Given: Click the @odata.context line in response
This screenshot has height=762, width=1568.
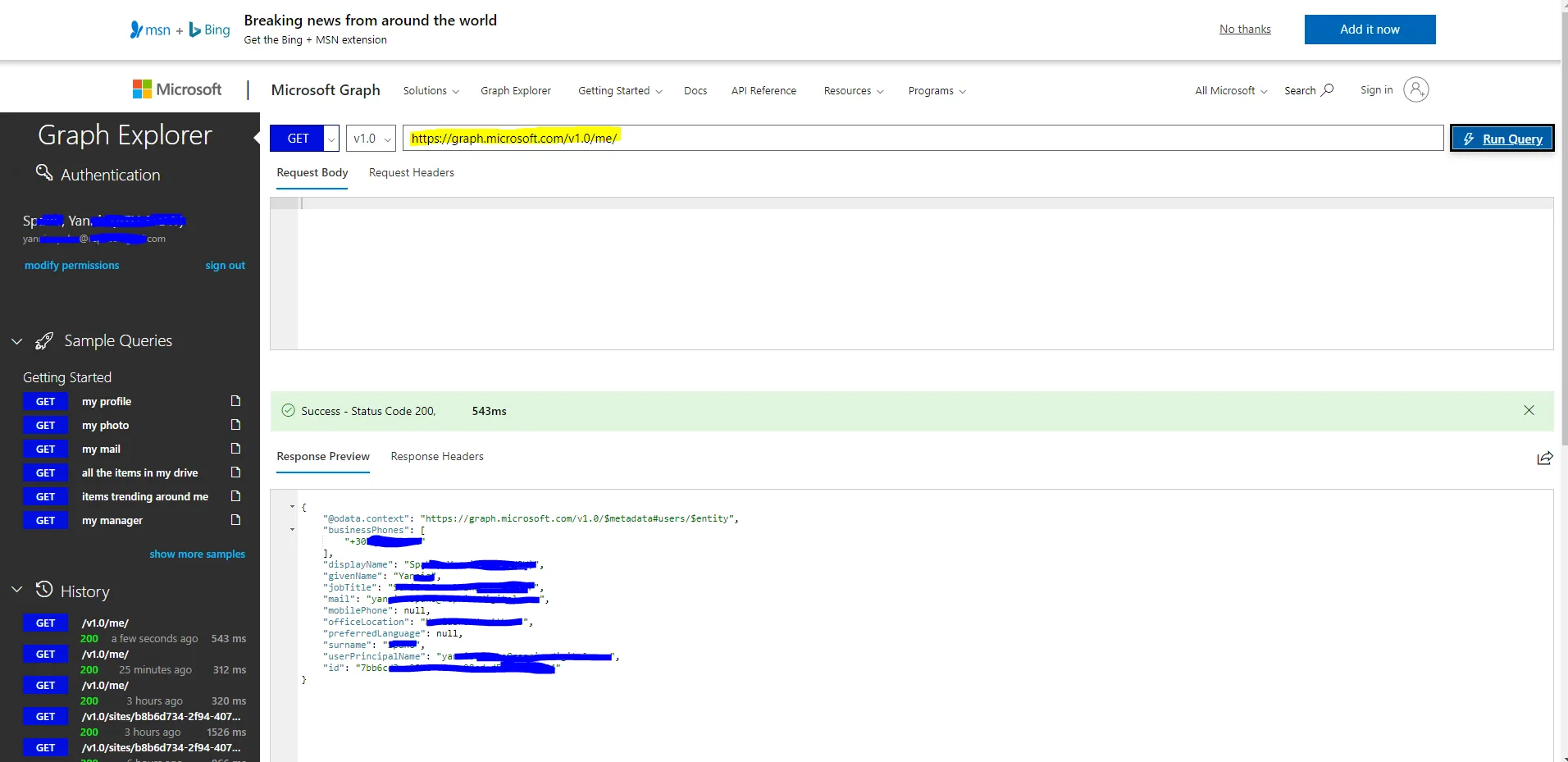Looking at the screenshot, I should coord(531,518).
